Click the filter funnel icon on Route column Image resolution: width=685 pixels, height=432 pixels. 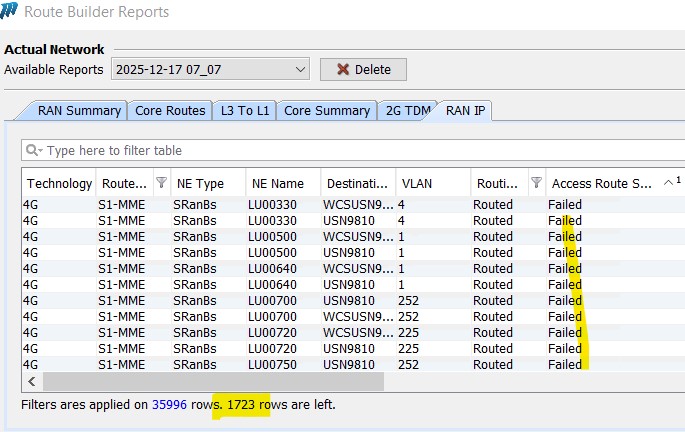point(161,183)
